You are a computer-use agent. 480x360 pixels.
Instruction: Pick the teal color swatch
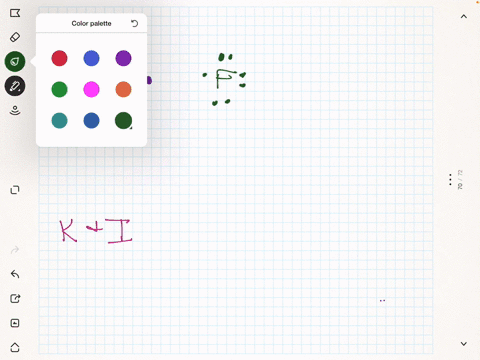59,120
